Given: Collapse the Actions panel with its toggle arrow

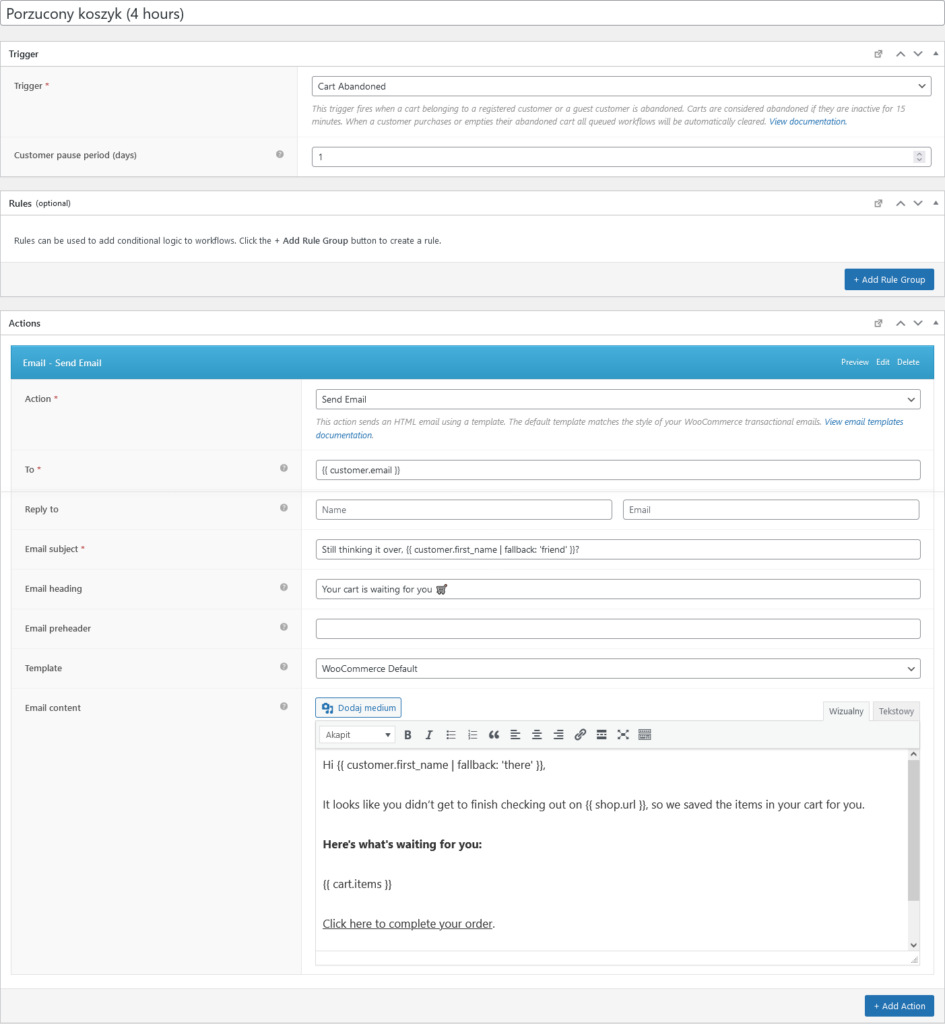Looking at the screenshot, I should tap(936, 323).
